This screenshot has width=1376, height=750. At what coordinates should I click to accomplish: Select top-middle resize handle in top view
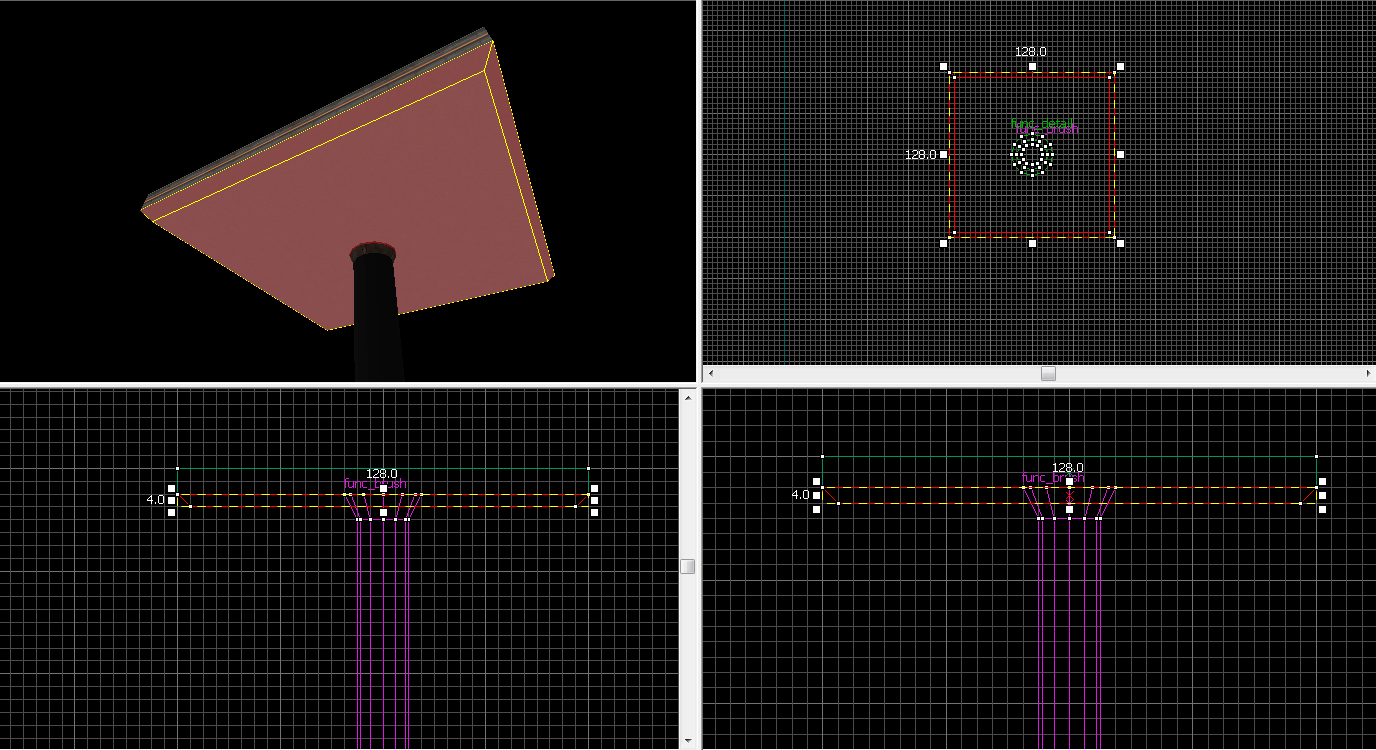coord(1032,66)
